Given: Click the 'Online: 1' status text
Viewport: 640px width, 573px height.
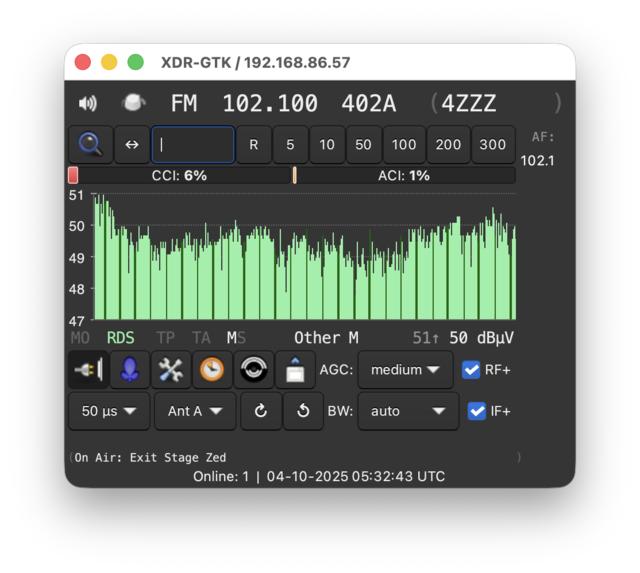Looking at the screenshot, I should [x=221, y=477].
